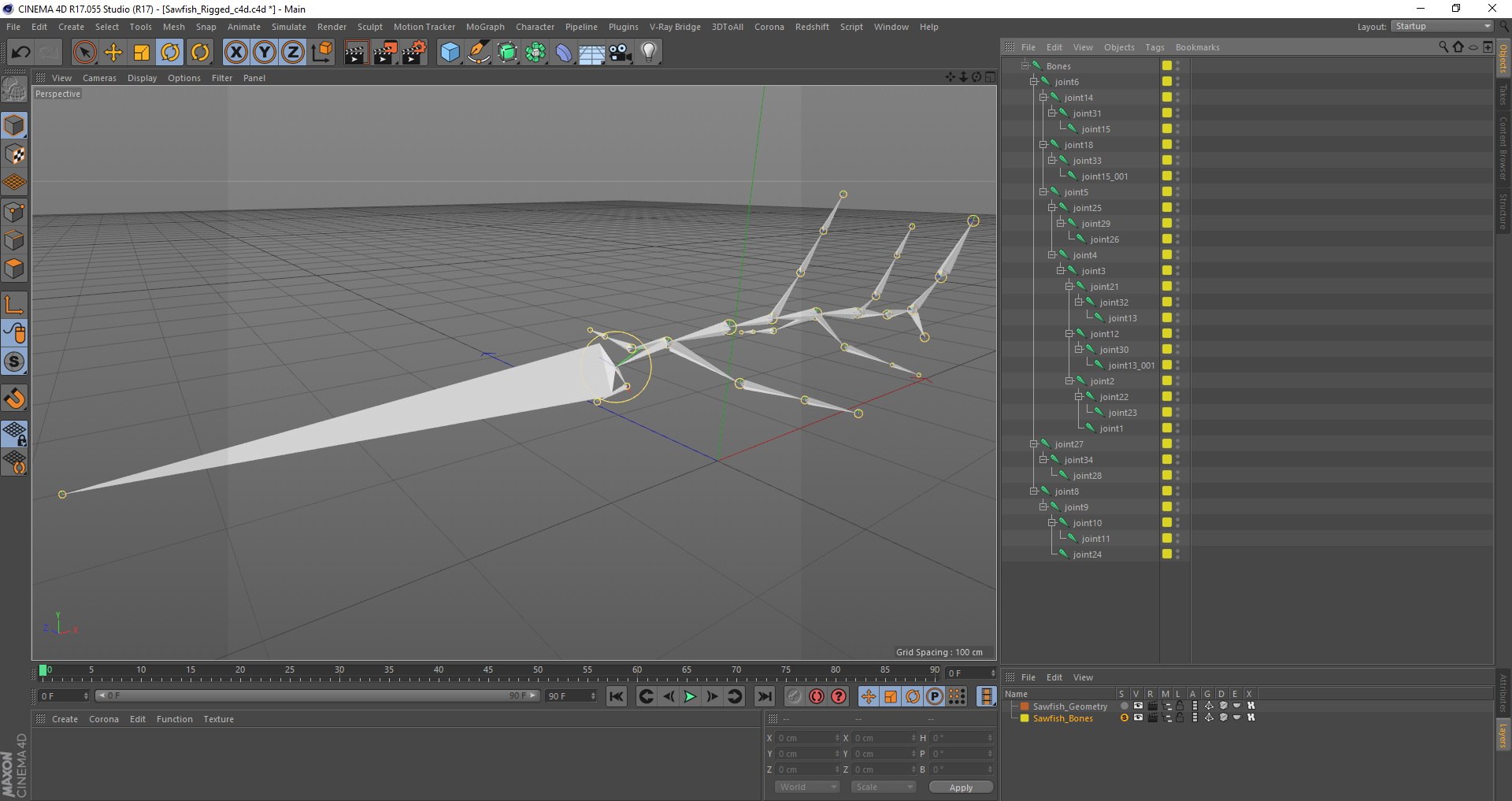Image resolution: width=1512 pixels, height=801 pixels.
Task: Go to end of animation button
Action: [x=764, y=696]
